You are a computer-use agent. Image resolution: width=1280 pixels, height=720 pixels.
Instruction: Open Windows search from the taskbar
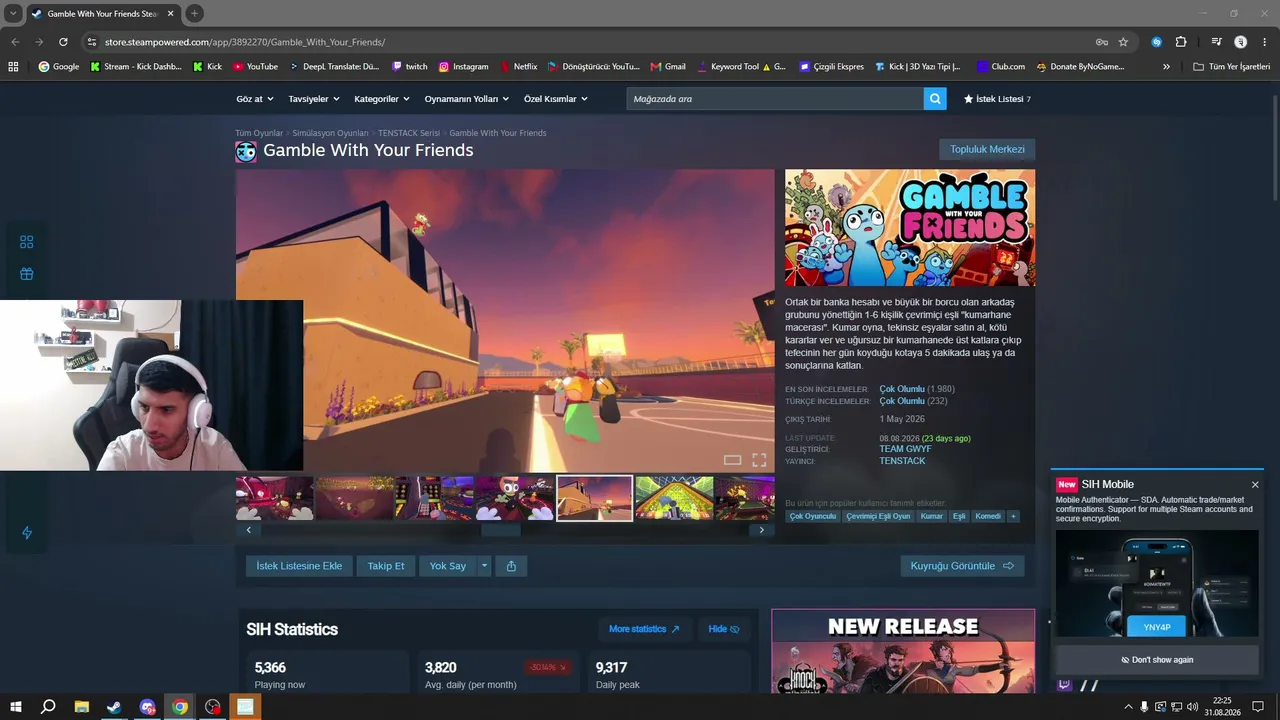tap(48, 707)
